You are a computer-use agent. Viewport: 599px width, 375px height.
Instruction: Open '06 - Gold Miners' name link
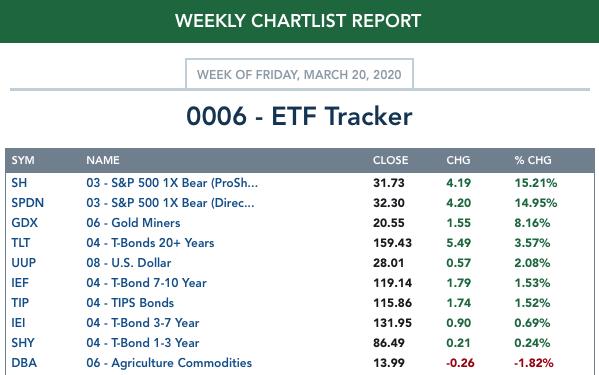coord(133,223)
